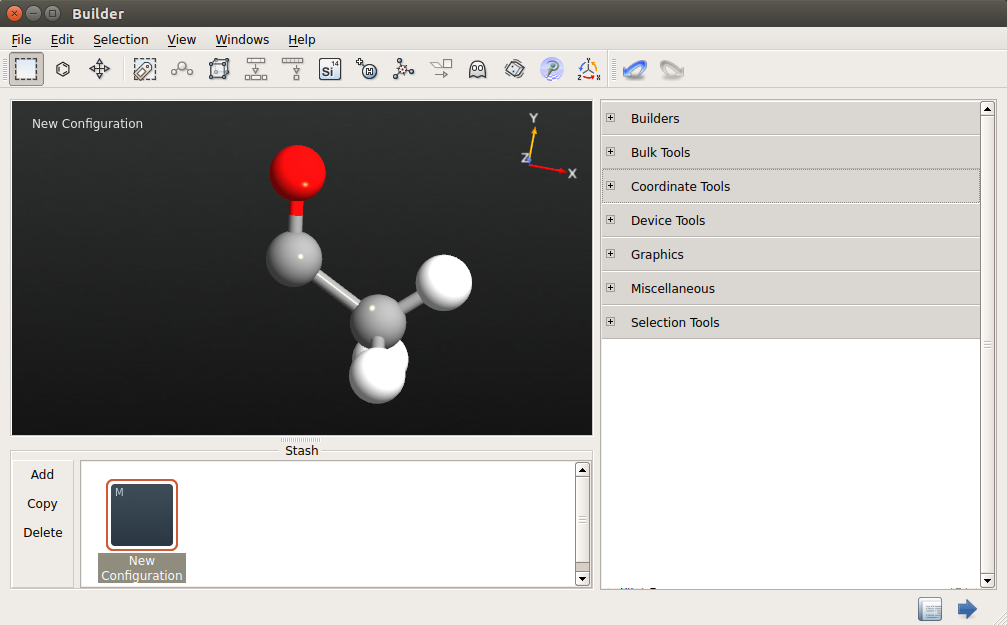Click the ghost icon in toolbar
Screen dimensions: 1007x625
477,69
